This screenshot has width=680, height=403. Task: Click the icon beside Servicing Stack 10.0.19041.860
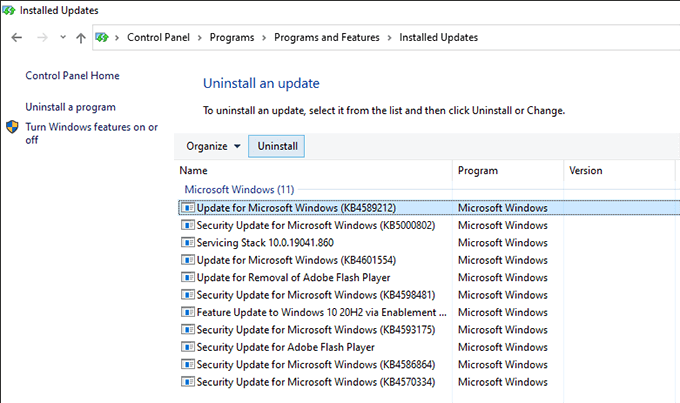pos(187,243)
